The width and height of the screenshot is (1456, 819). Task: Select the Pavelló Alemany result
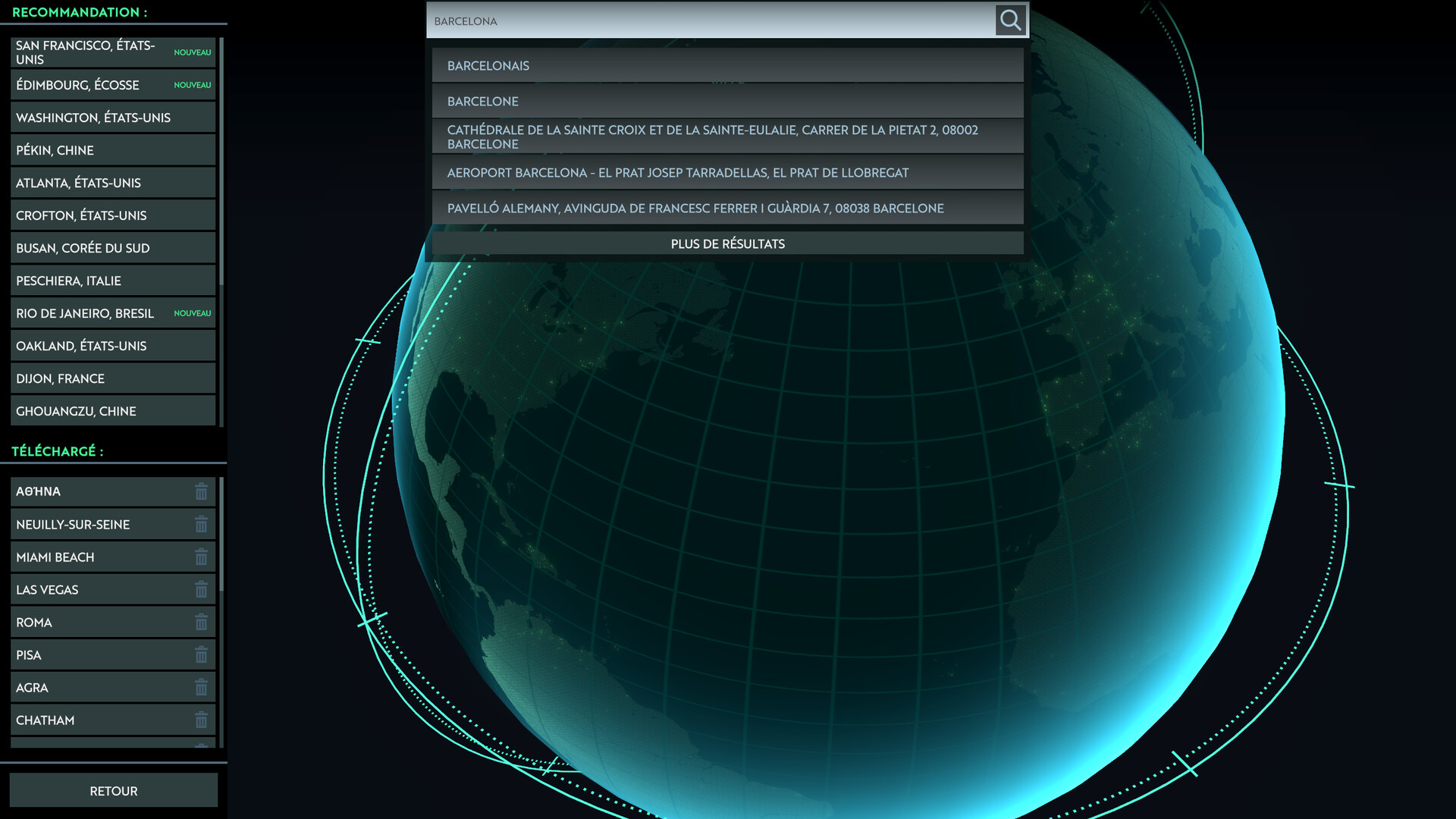[x=726, y=208]
